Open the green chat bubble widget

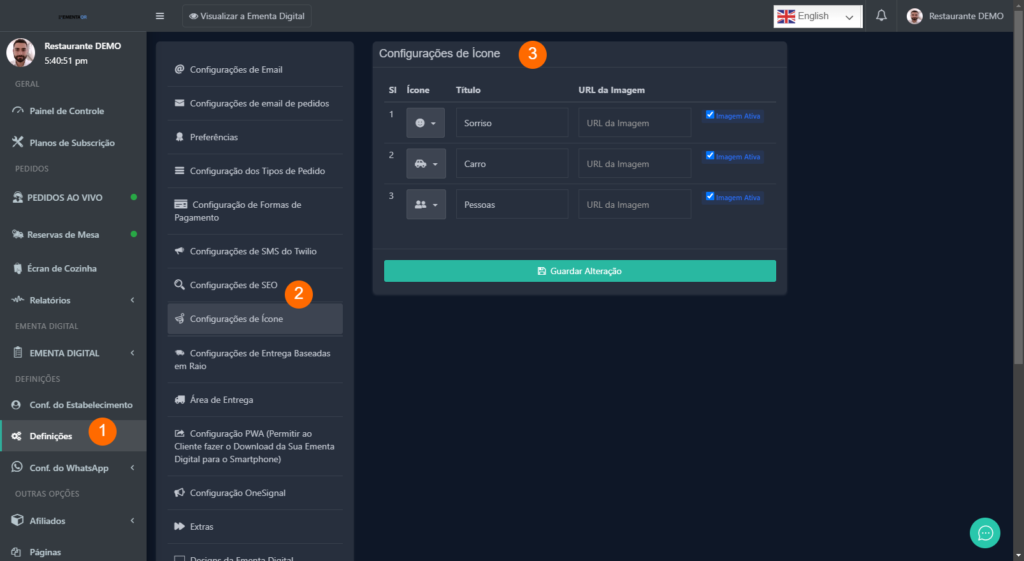(985, 532)
